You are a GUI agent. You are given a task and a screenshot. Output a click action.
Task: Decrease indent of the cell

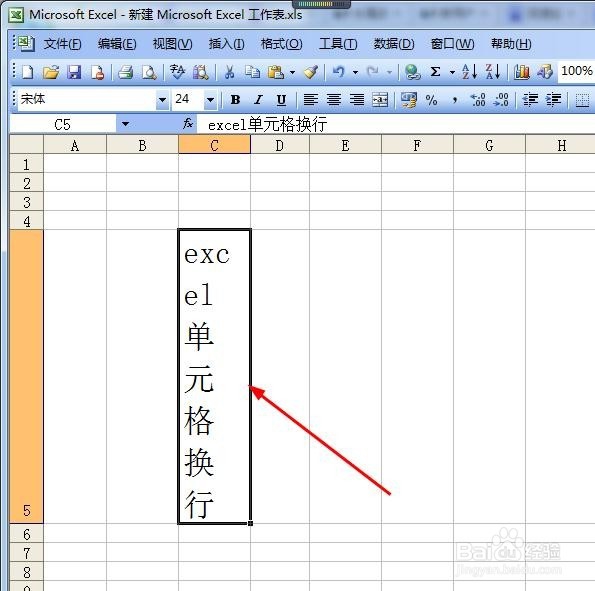530,100
